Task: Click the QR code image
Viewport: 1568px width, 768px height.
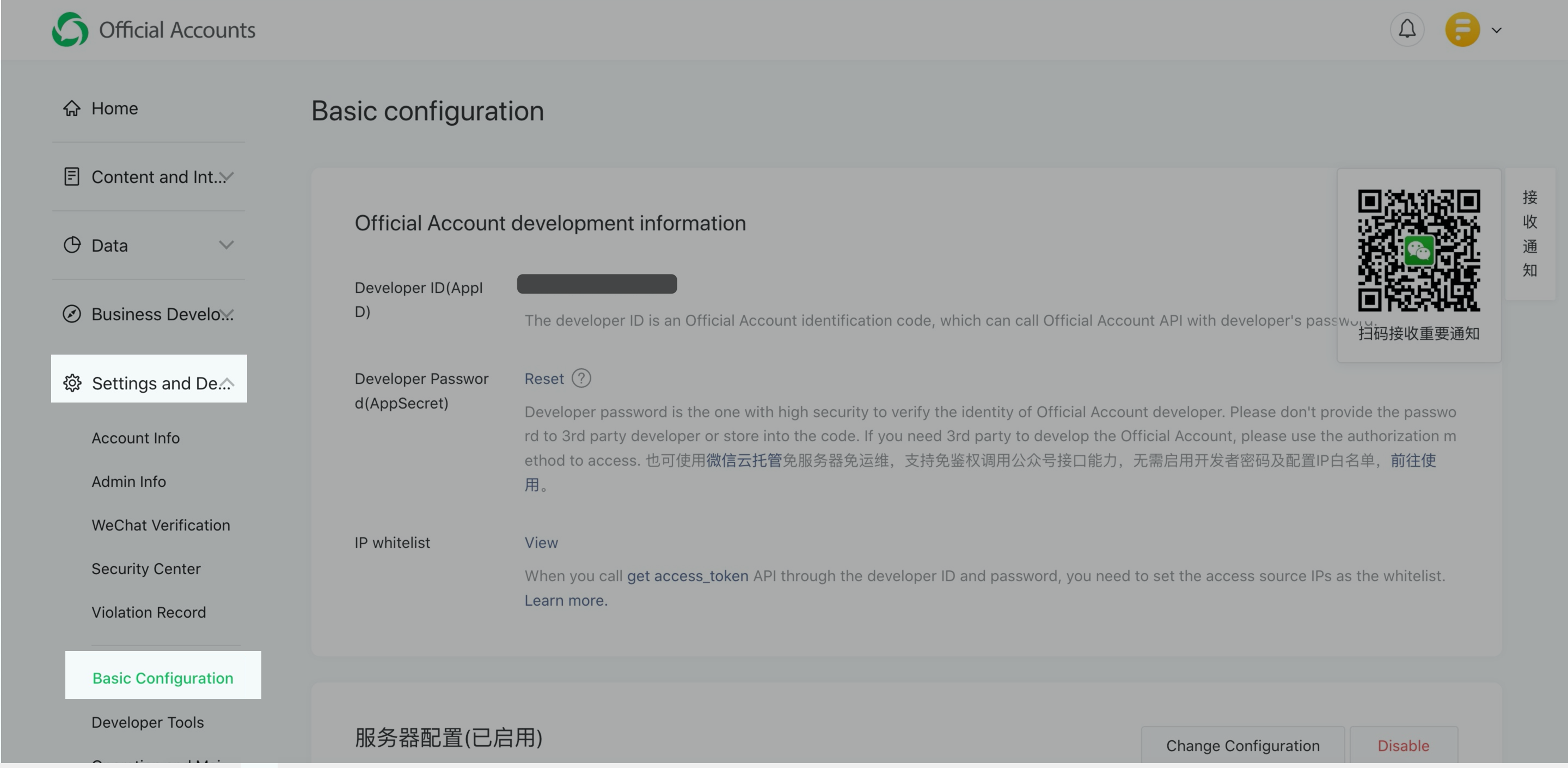Action: point(1418,251)
